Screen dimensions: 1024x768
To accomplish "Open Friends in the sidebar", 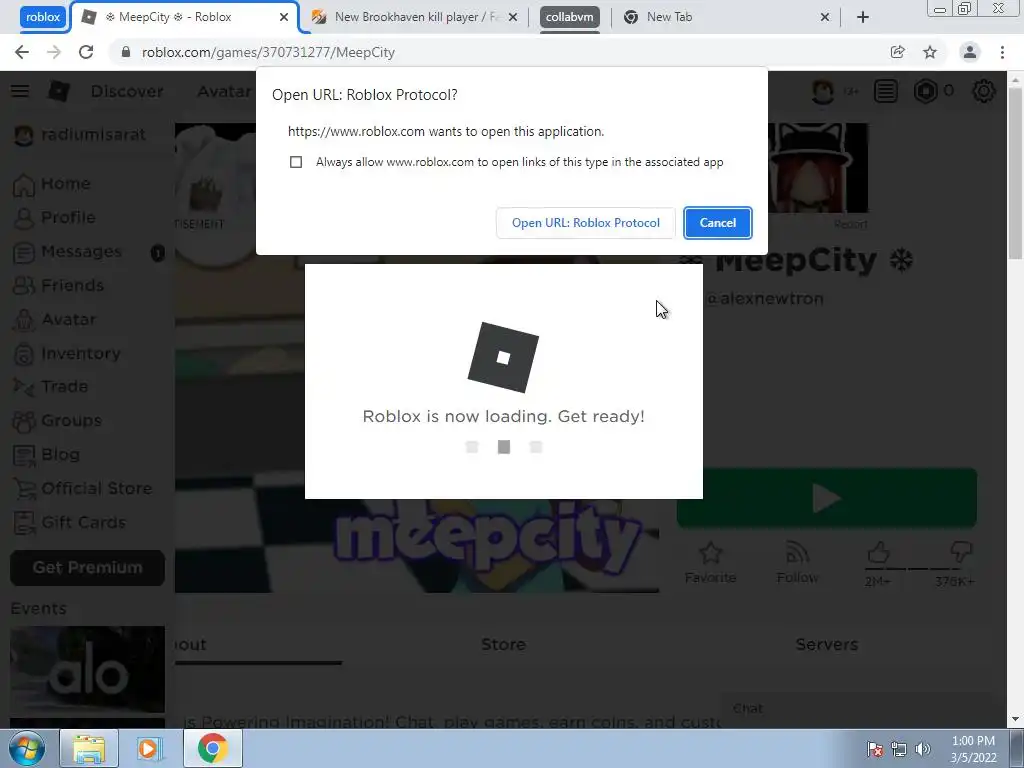I will (59, 285).
